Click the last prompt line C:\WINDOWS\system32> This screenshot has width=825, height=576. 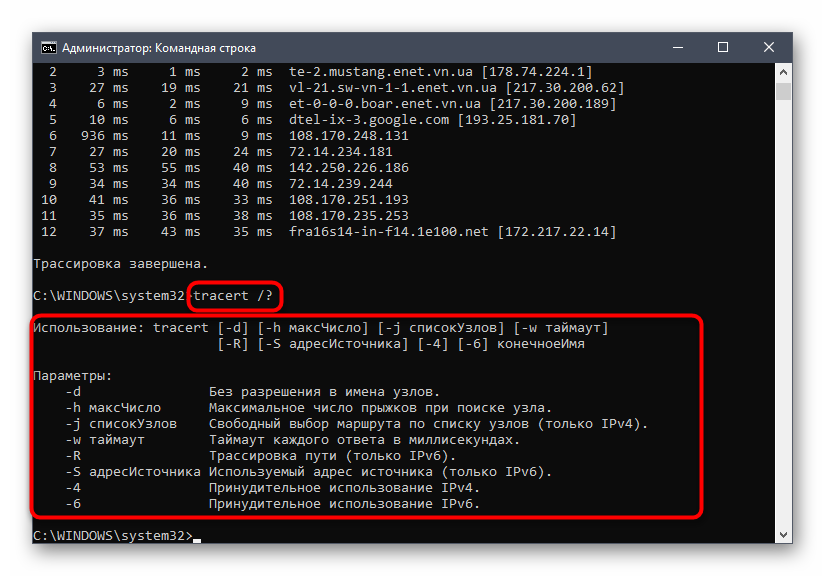[113, 535]
